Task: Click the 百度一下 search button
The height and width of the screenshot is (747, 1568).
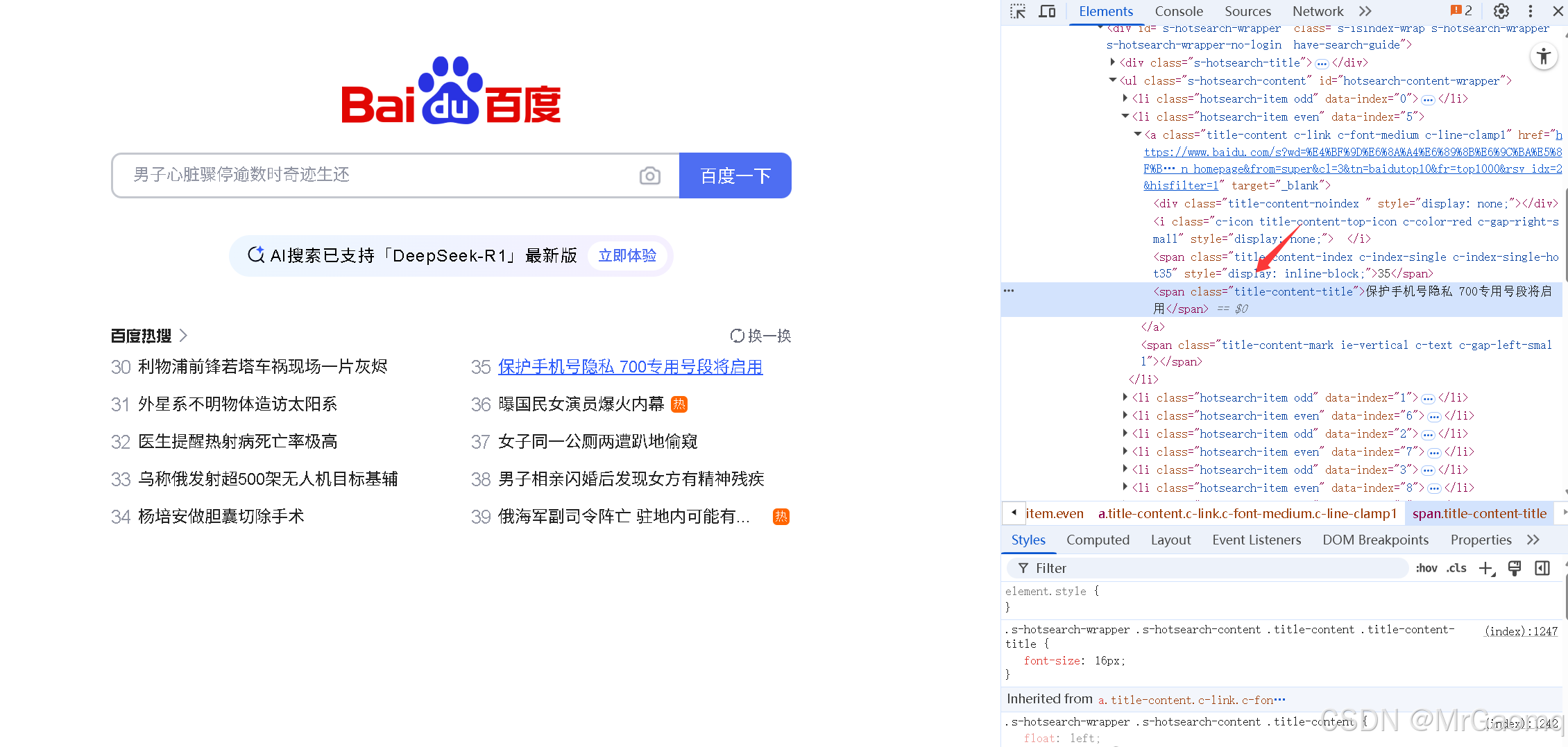Action: pyautogui.click(x=735, y=175)
